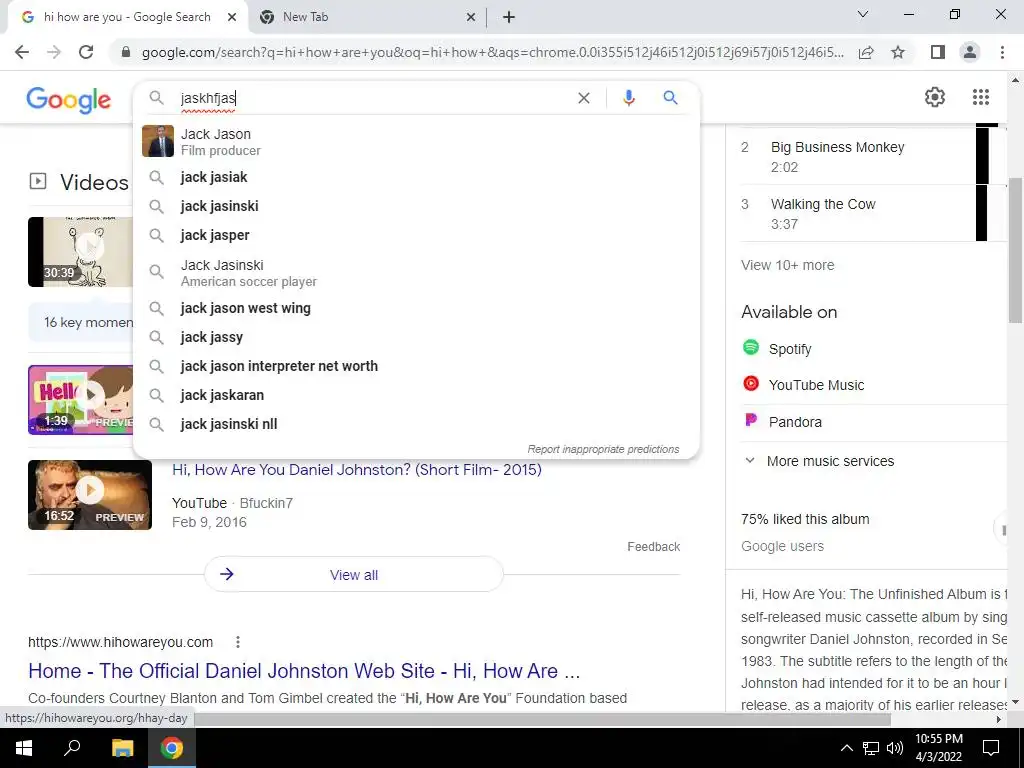Choose 'jack jasiak' suggestion
The image size is (1024, 768).
416,177
